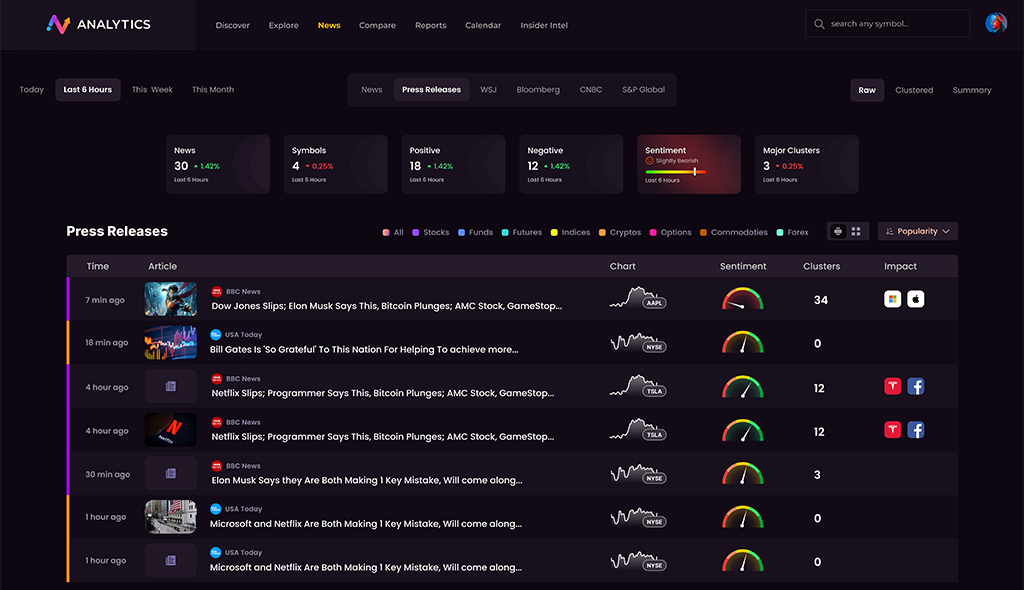Switch to Press Releases tab
This screenshot has width=1024, height=590.
click(x=431, y=90)
